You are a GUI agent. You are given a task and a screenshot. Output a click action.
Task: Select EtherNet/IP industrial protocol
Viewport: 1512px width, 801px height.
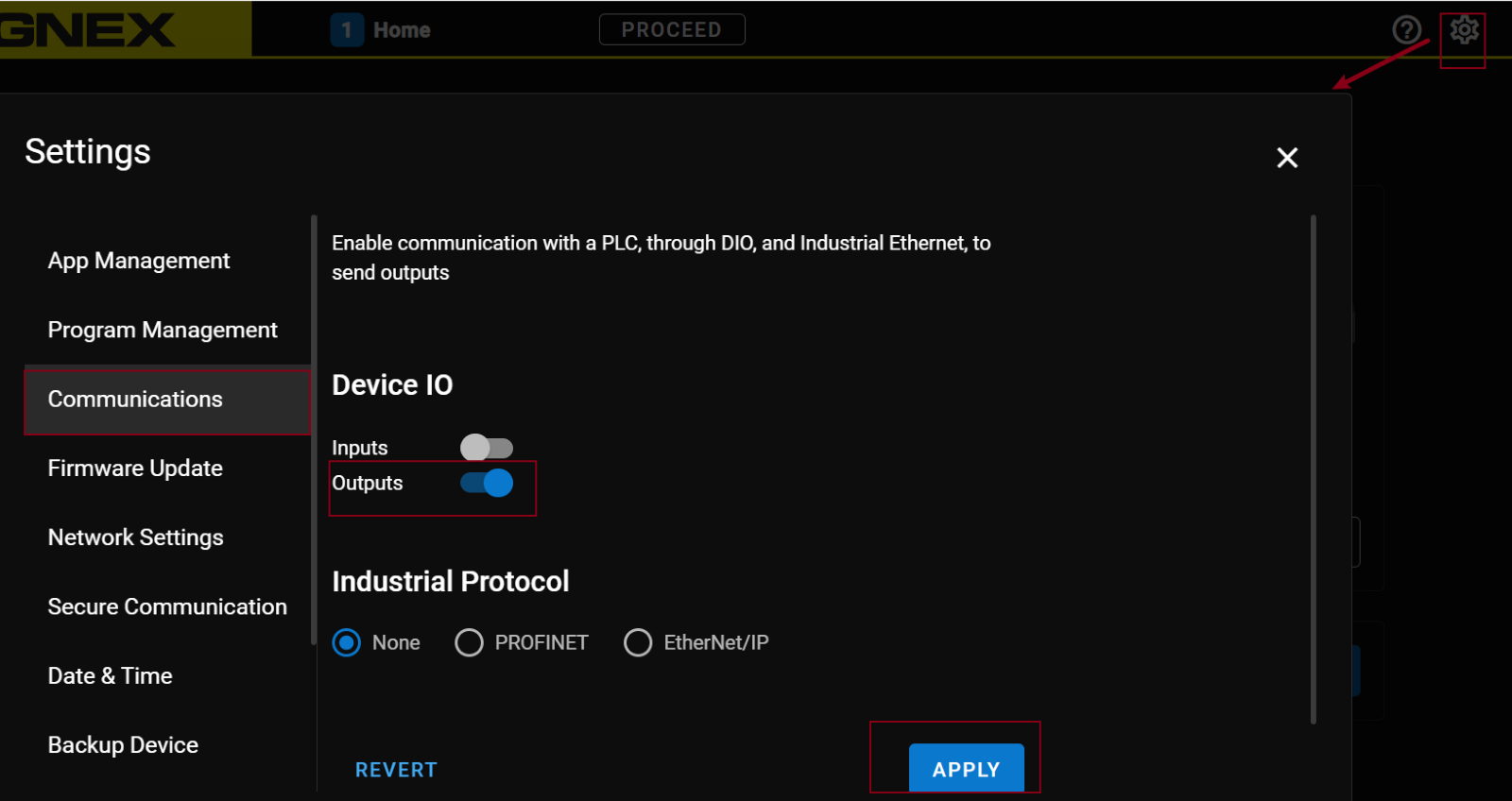coord(638,643)
